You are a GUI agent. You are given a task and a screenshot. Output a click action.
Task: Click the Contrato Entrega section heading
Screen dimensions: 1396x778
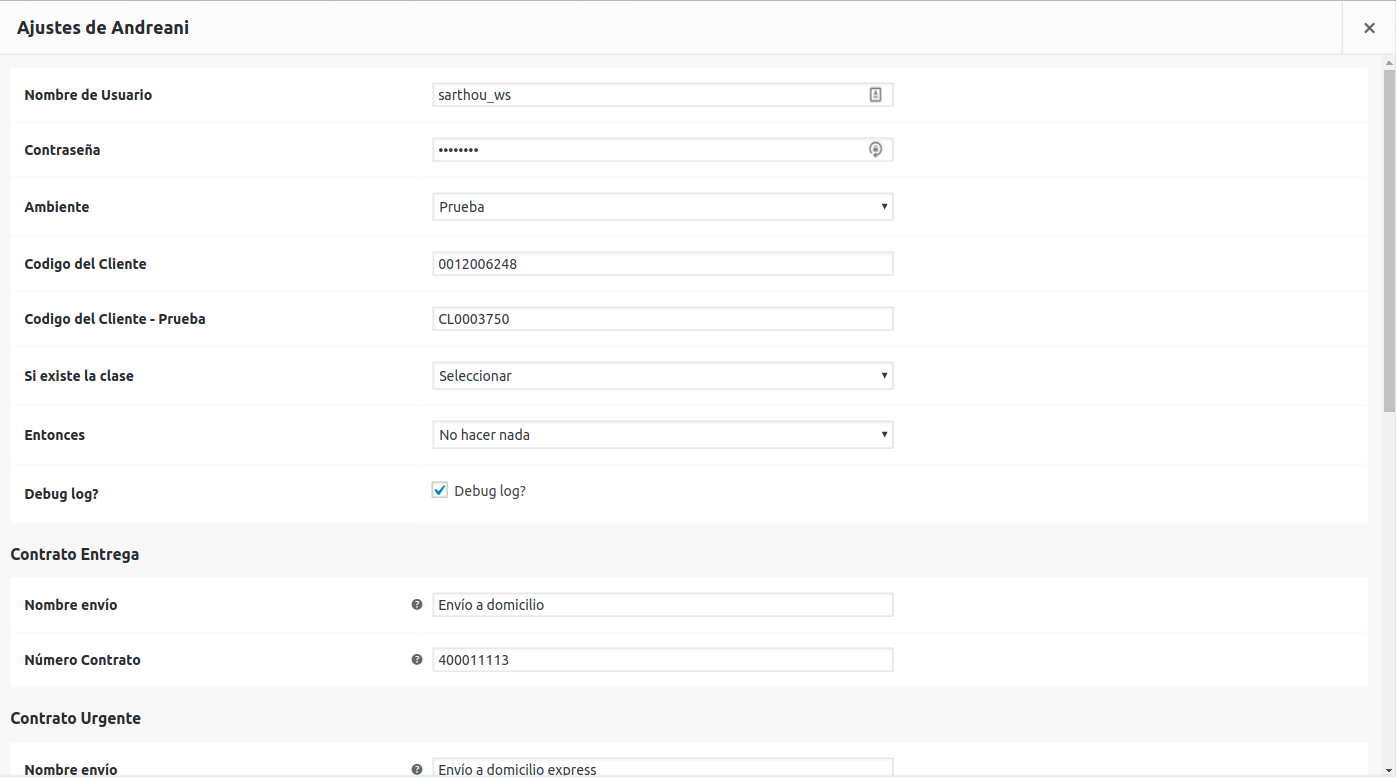click(75, 554)
